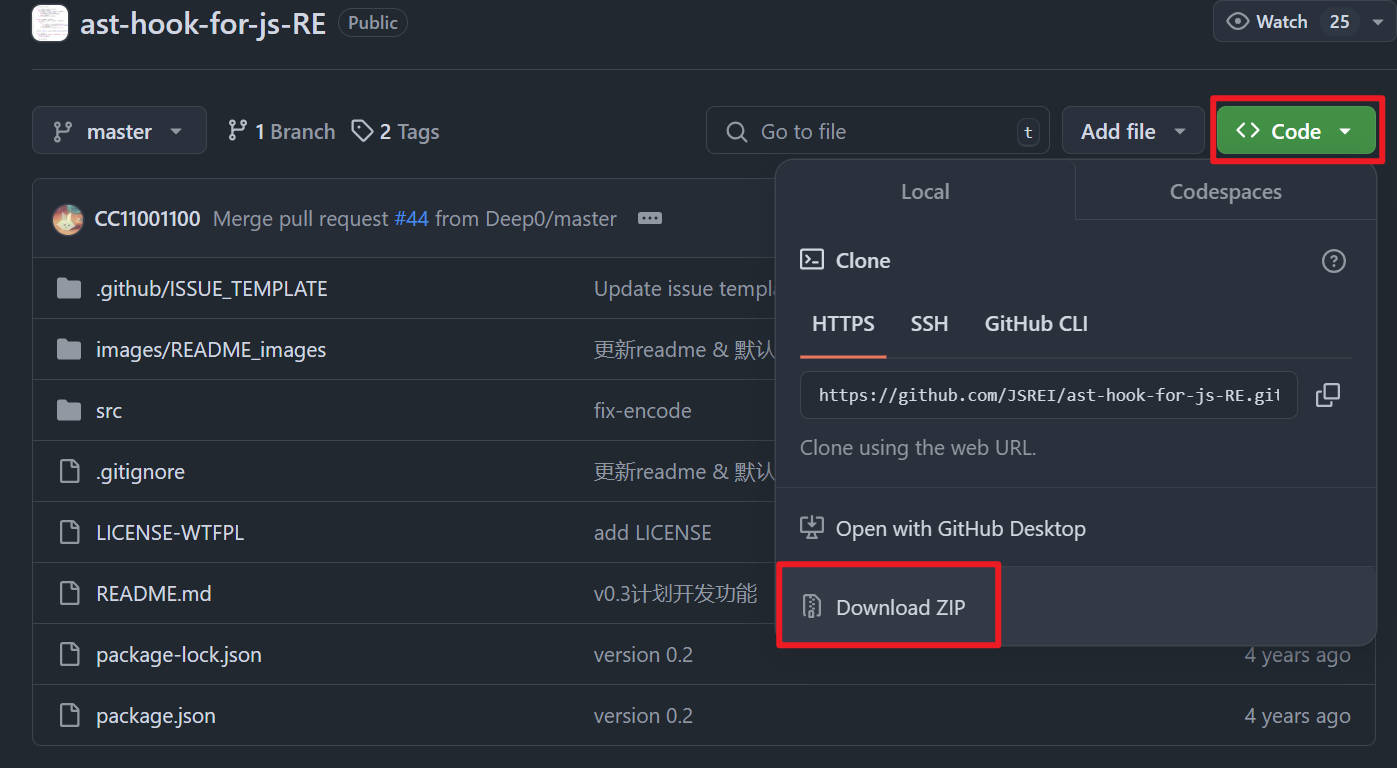Click the tag icon next to 2 Tags
The width and height of the screenshot is (1397, 768).
[x=362, y=131]
